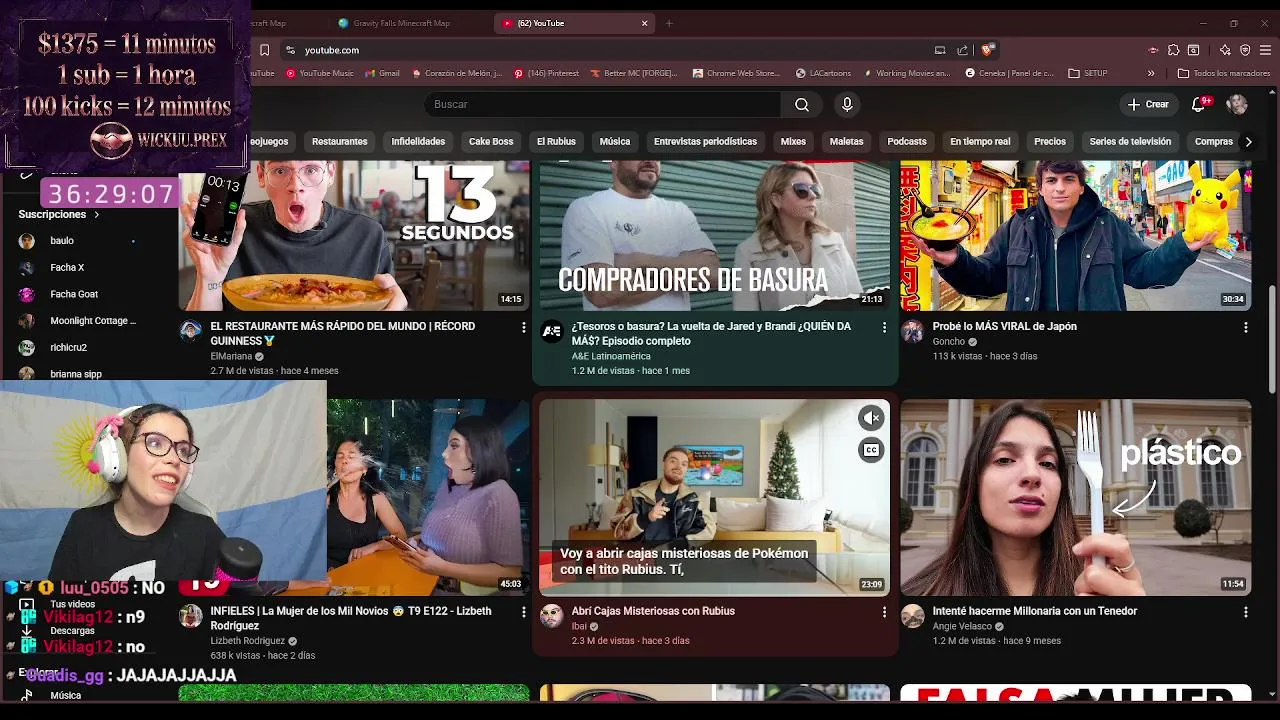The image size is (1280, 720).
Task: Open the notifications bell
Action: (1198, 104)
